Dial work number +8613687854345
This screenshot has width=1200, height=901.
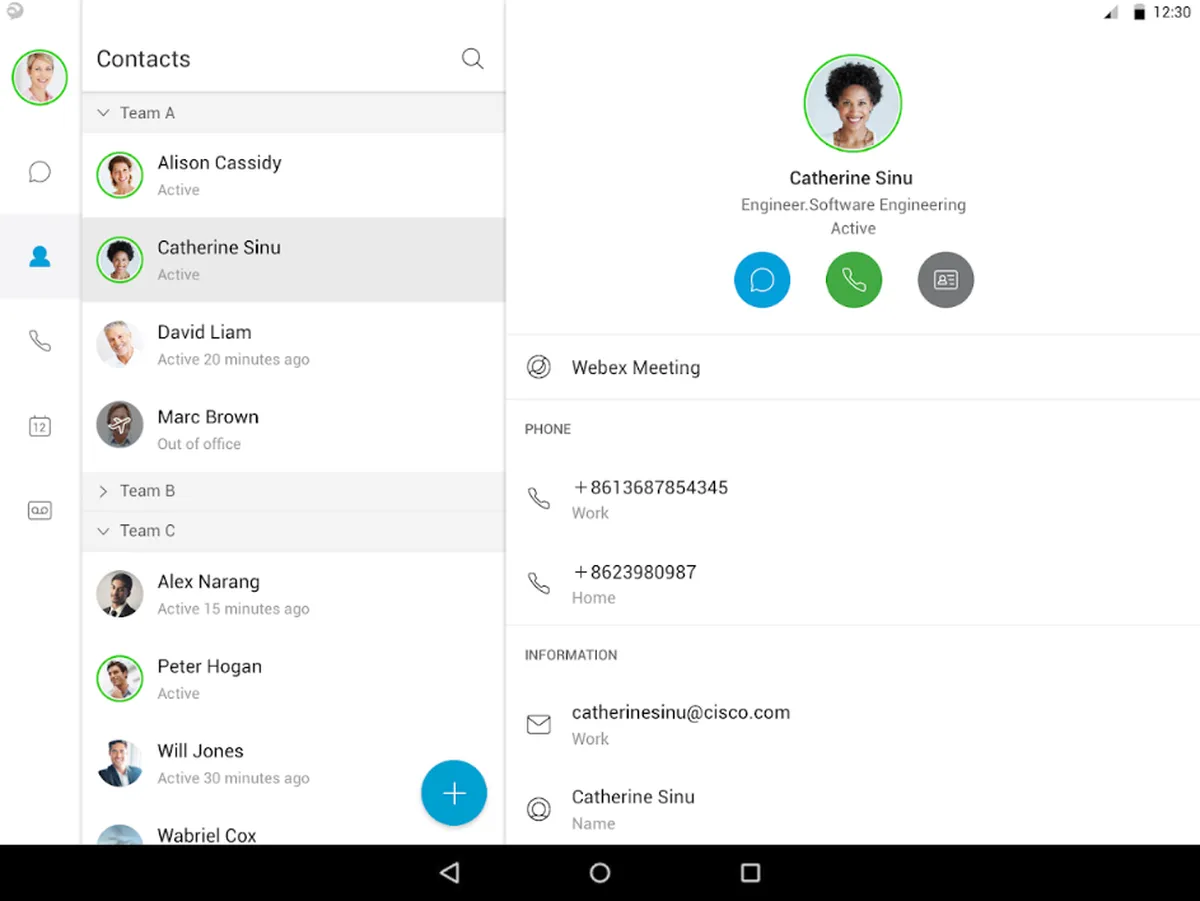pos(853,499)
